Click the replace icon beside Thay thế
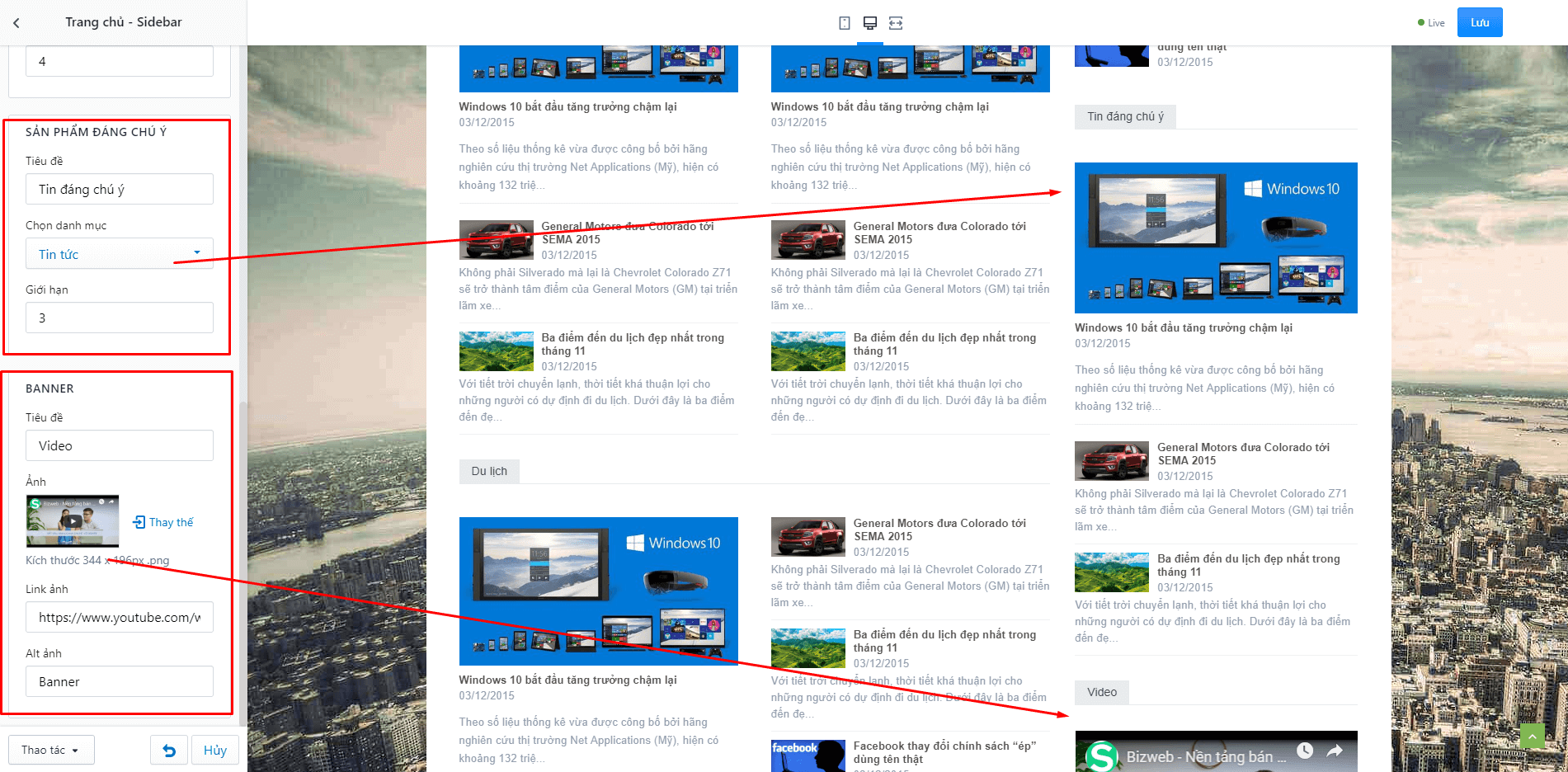This screenshot has width=1568, height=772. click(x=139, y=522)
